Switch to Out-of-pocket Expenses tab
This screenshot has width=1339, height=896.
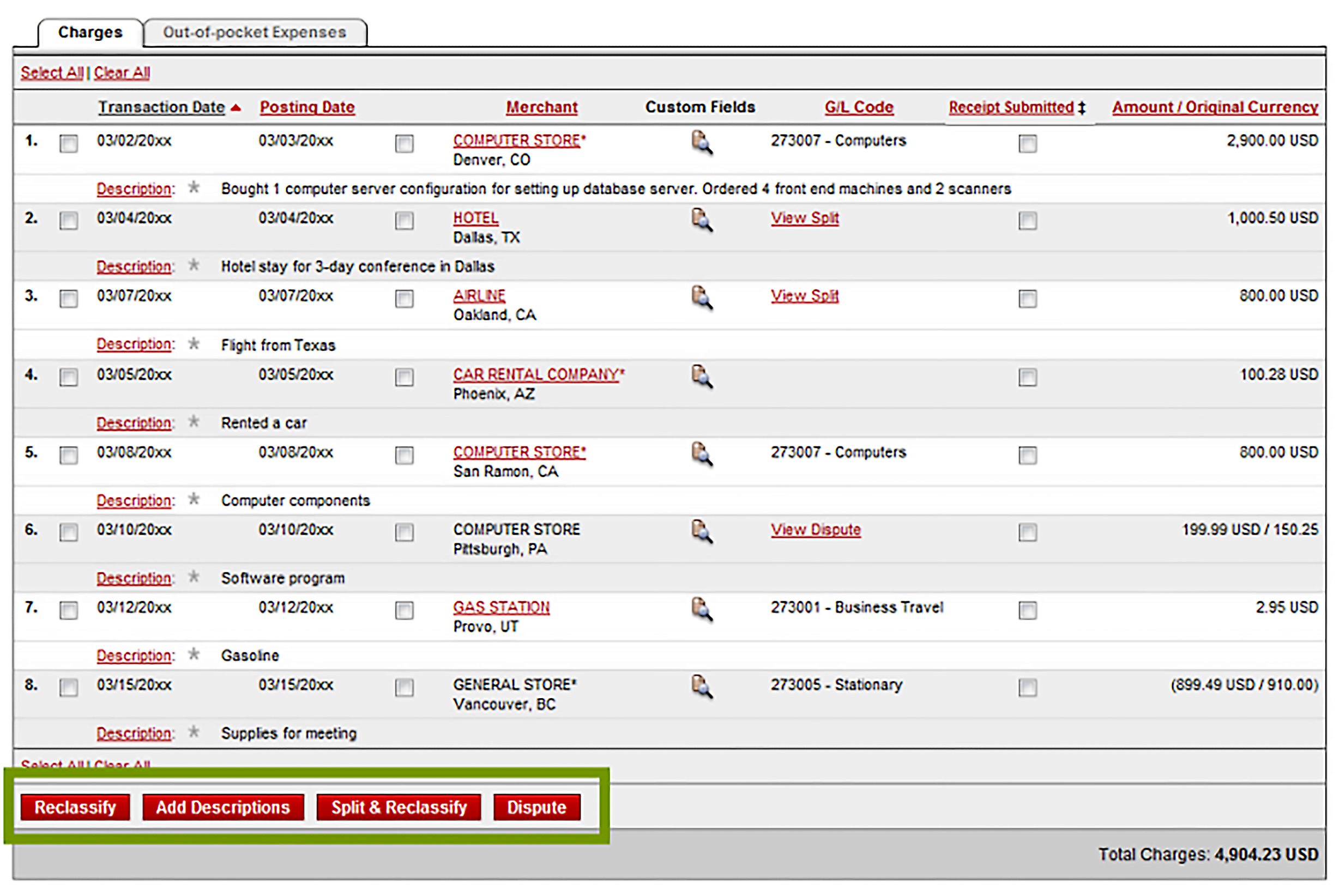pos(254,33)
